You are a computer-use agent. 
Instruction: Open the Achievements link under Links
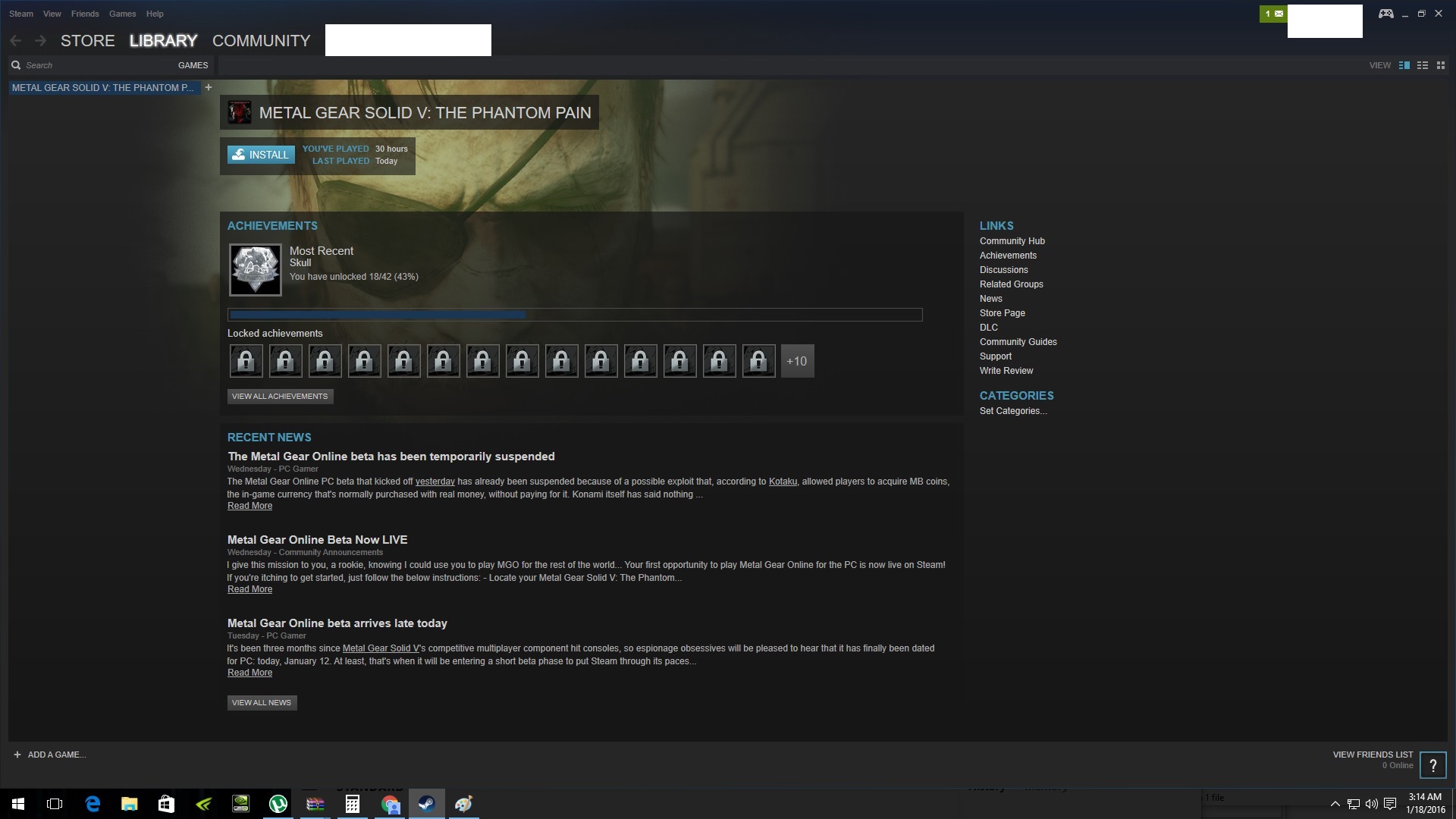pyautogui.click(x=1008, y=256)
